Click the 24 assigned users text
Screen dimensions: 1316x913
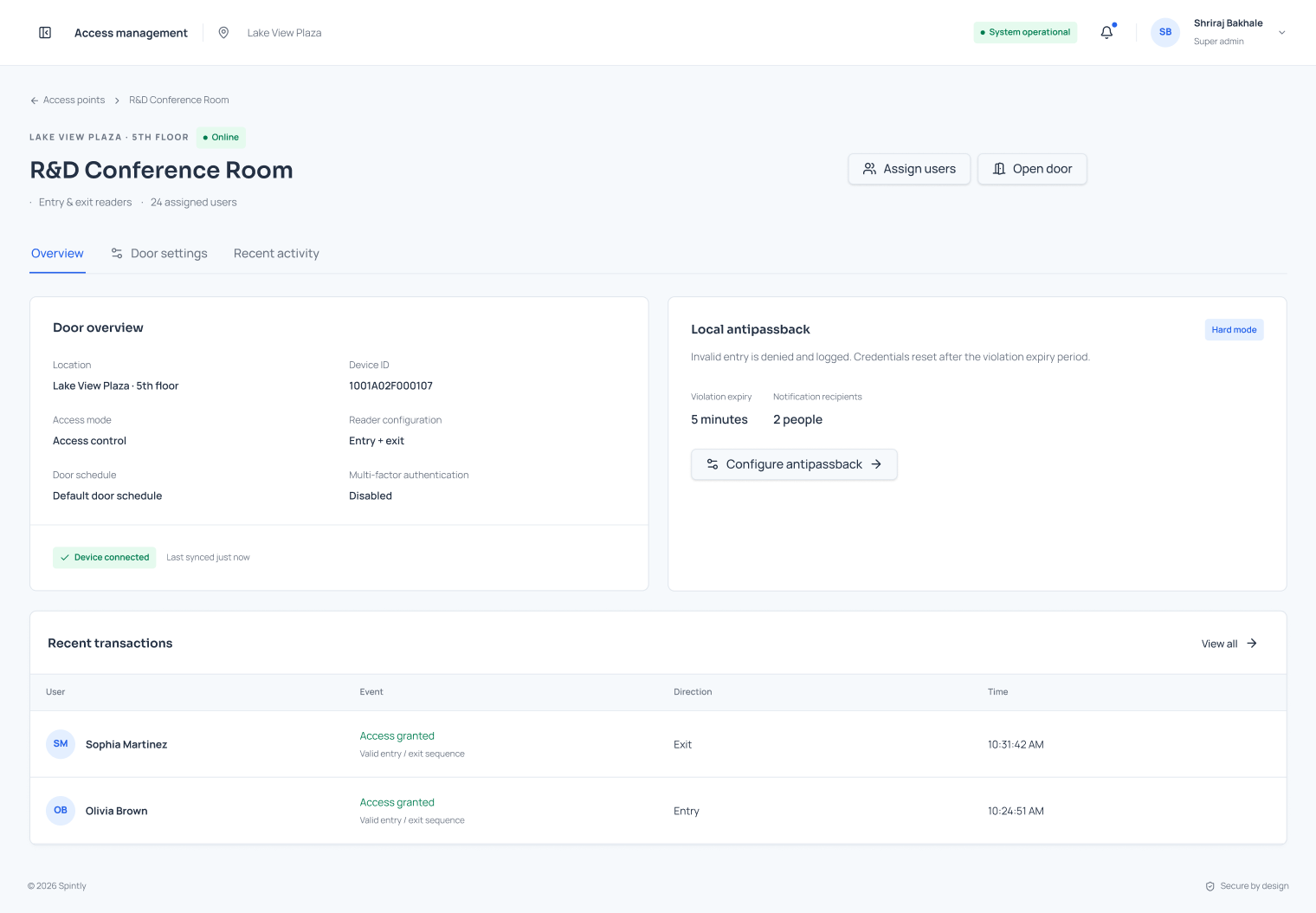[193, 203]
